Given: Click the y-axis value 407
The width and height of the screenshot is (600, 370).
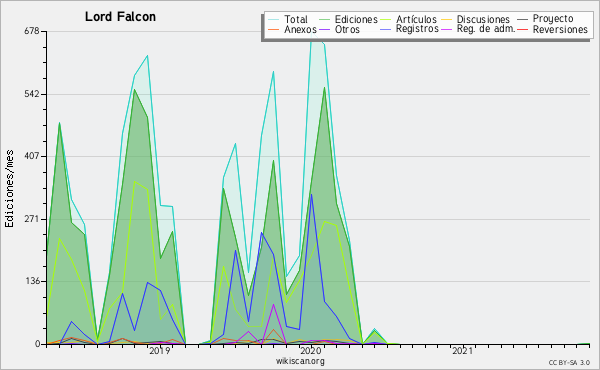Looking at the screenshot, I should 32,156.
